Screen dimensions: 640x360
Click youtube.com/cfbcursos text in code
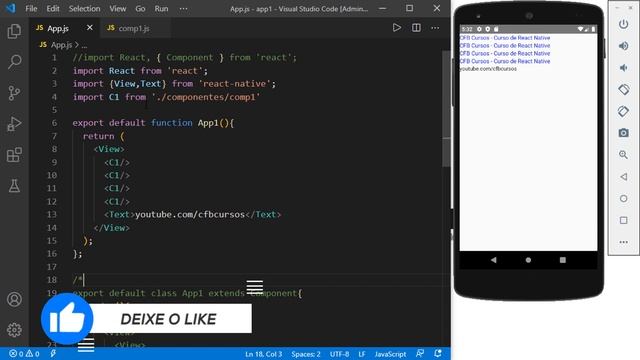pyautogui.click(x=190, y=214)
